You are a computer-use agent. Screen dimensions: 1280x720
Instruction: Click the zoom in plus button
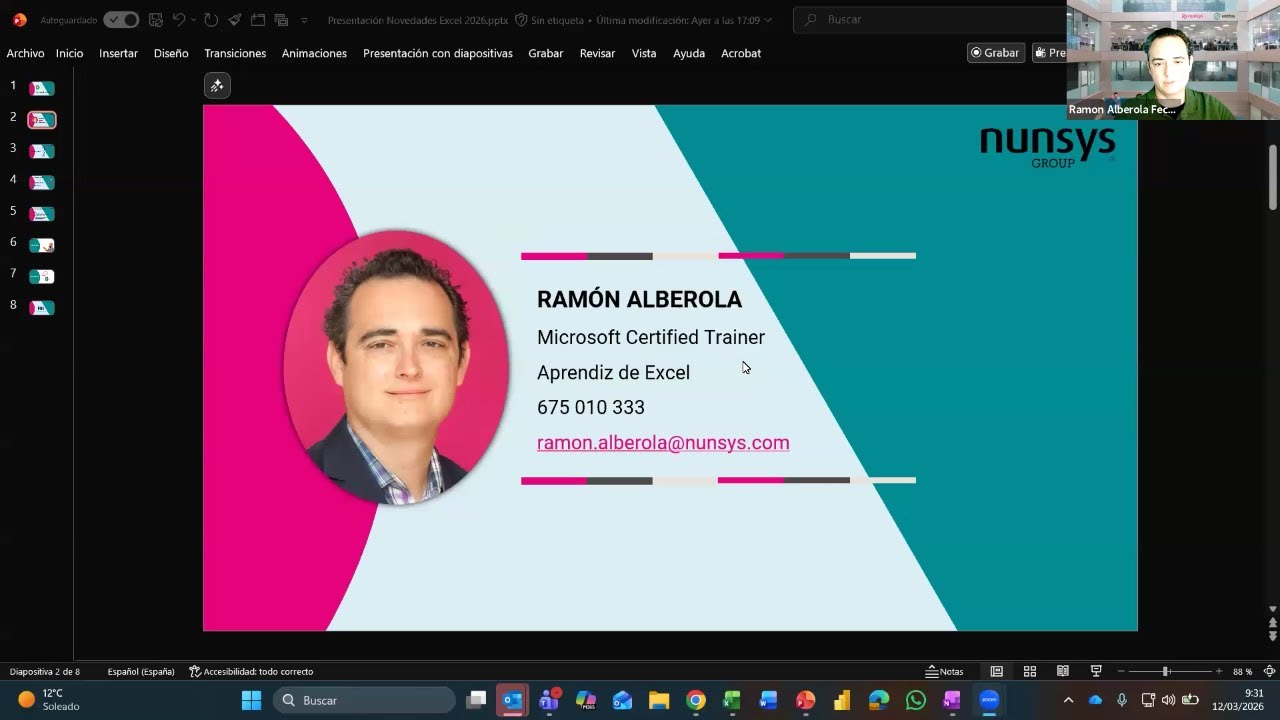[1218, 672]
